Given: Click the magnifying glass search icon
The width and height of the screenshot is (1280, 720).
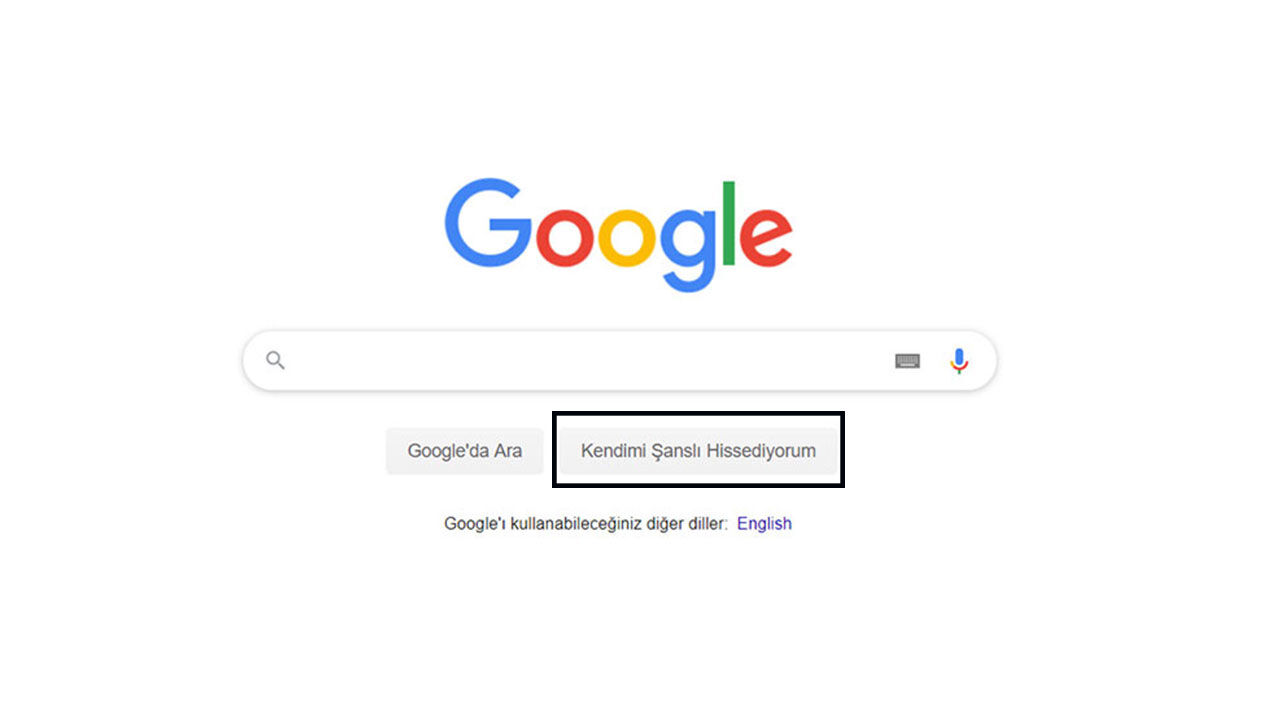Looking at the screenshot, I should [x=275, y=361].
